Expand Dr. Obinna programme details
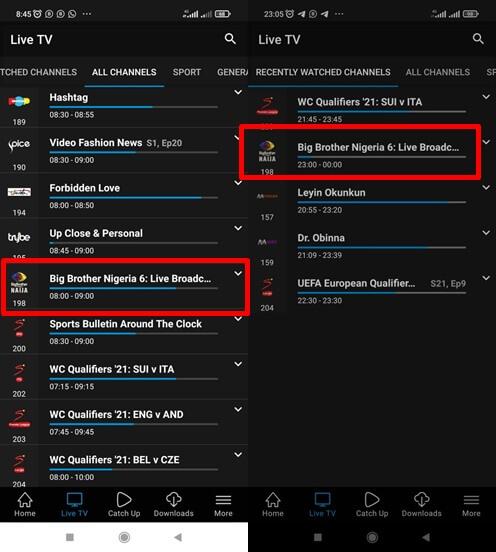The width and height of the screenshot is (496, 552). click(486, 233)
